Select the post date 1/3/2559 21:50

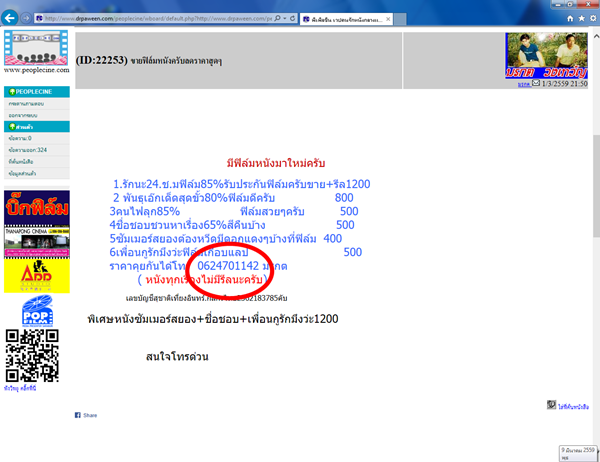(564, 83)
